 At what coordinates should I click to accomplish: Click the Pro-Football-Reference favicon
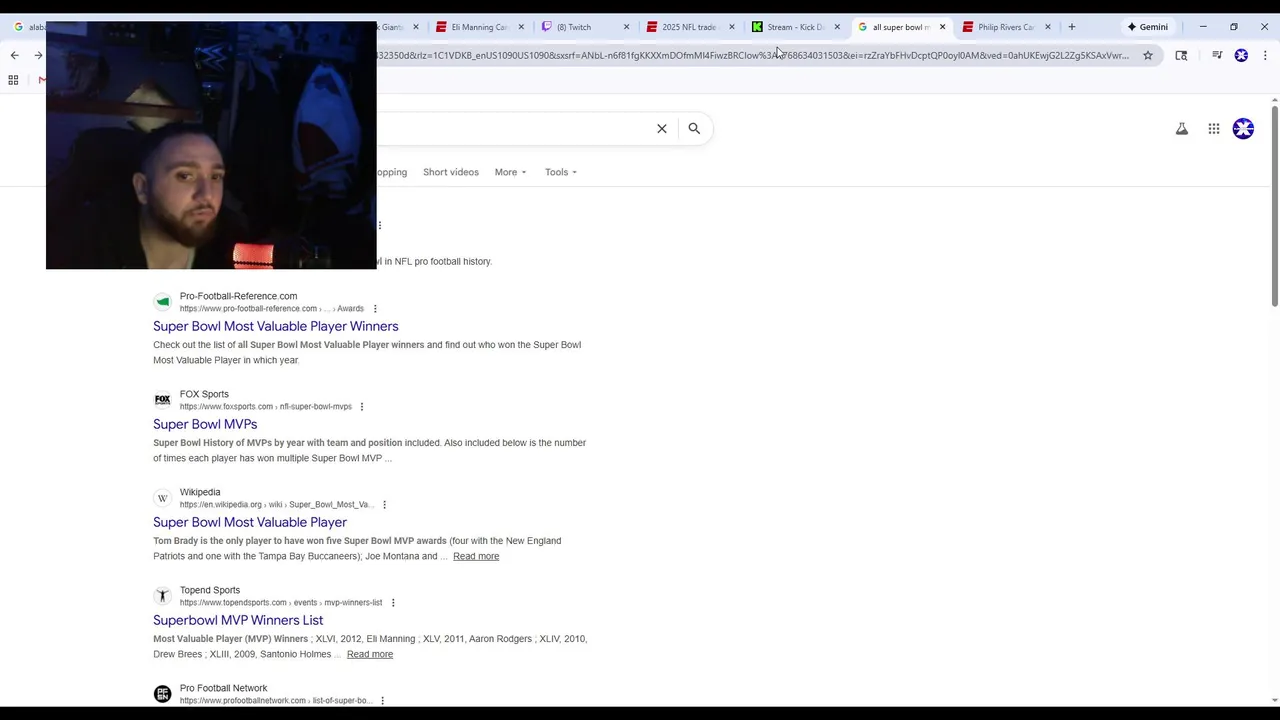[162, 302]
